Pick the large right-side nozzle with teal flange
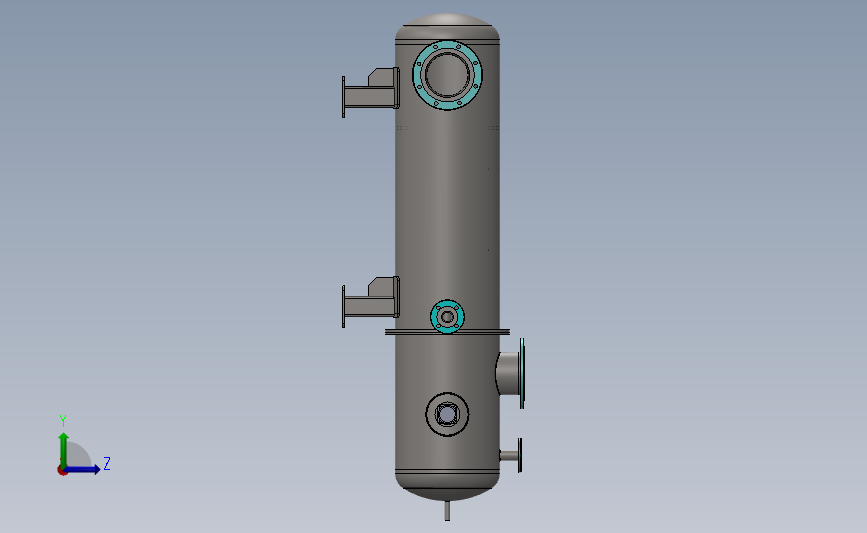This screenshot has height=533, width=867. click(510, 373)
